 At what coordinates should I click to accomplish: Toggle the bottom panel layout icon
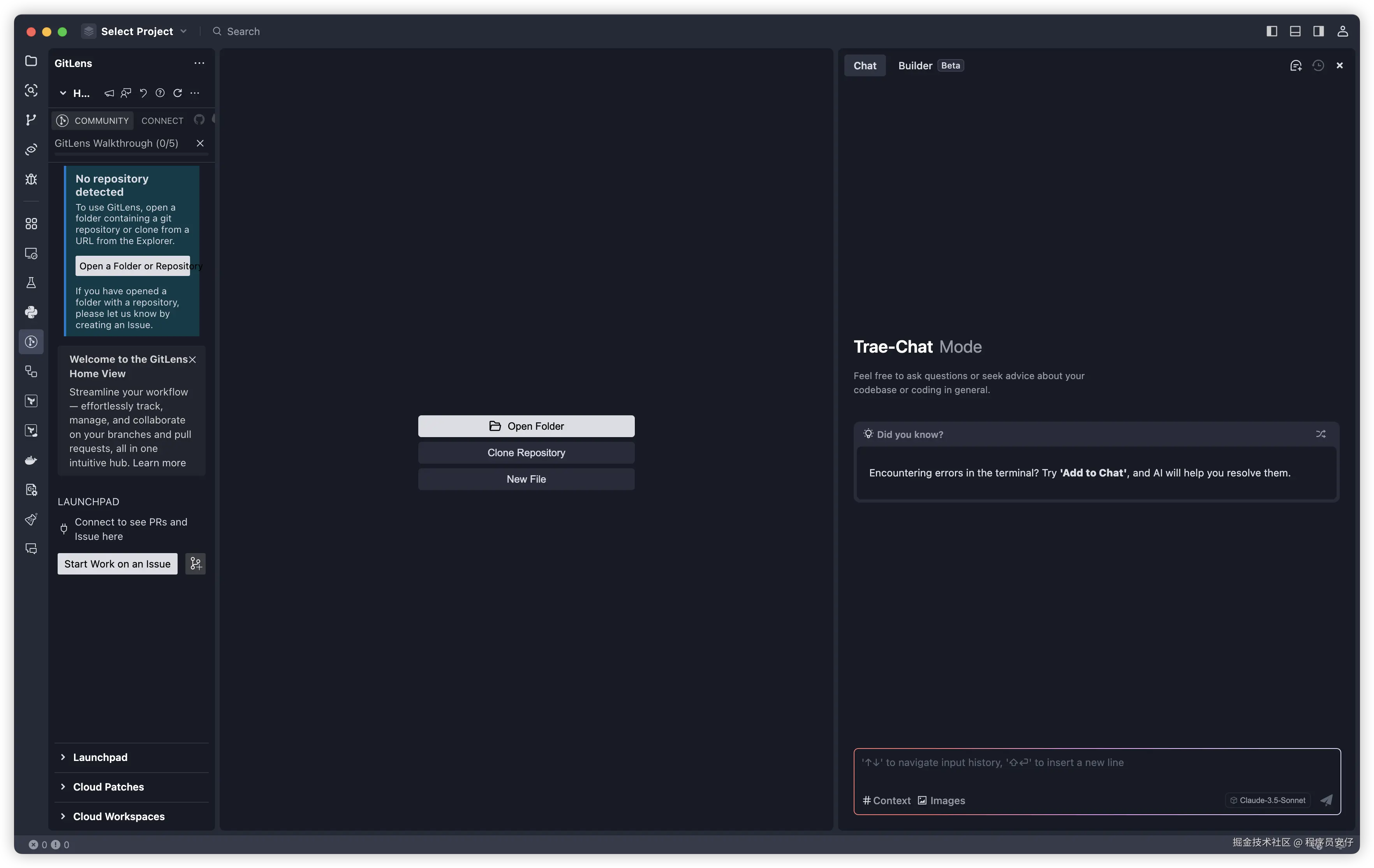point(1295,32)
